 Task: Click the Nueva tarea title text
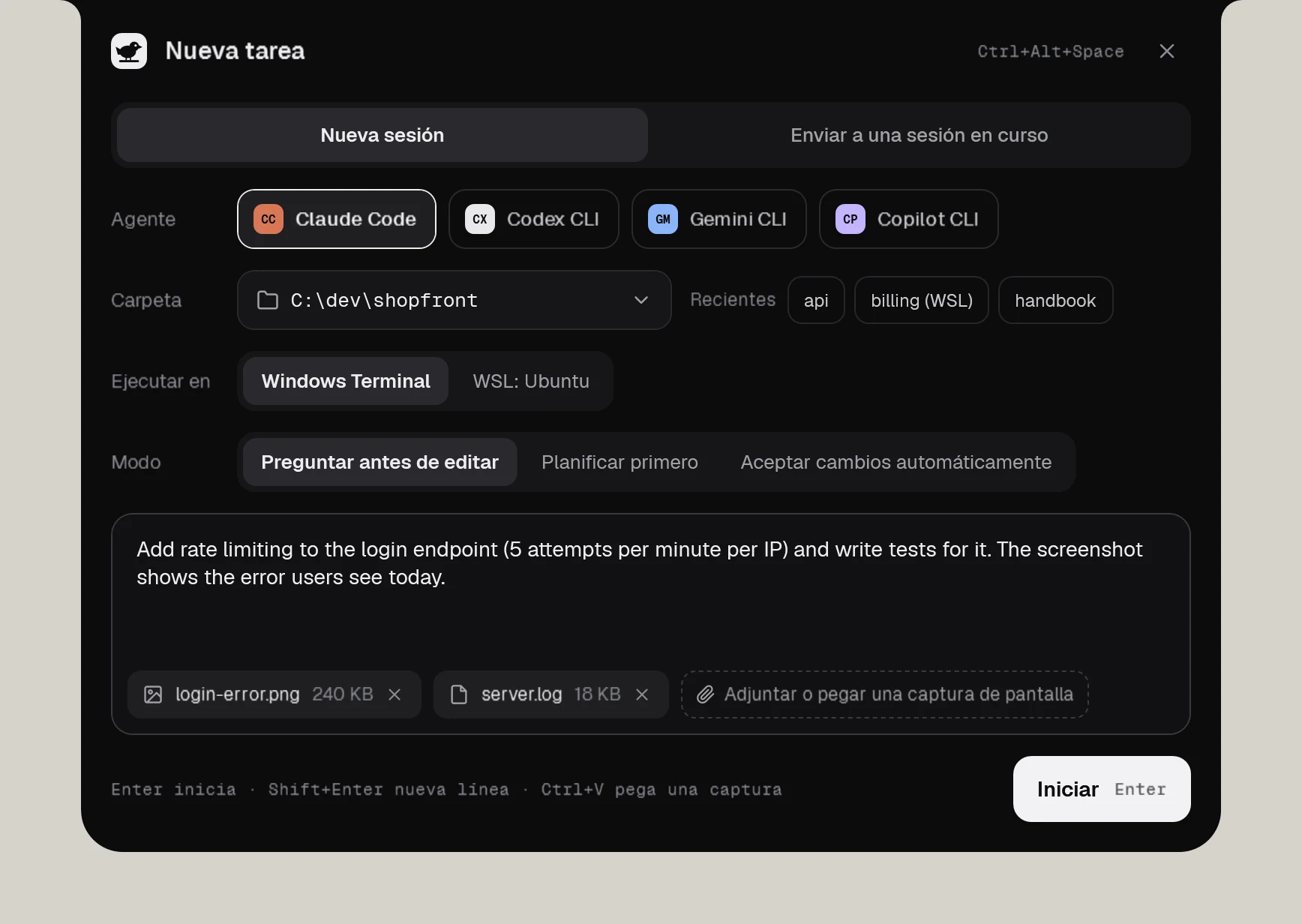(x=235, y=51)
